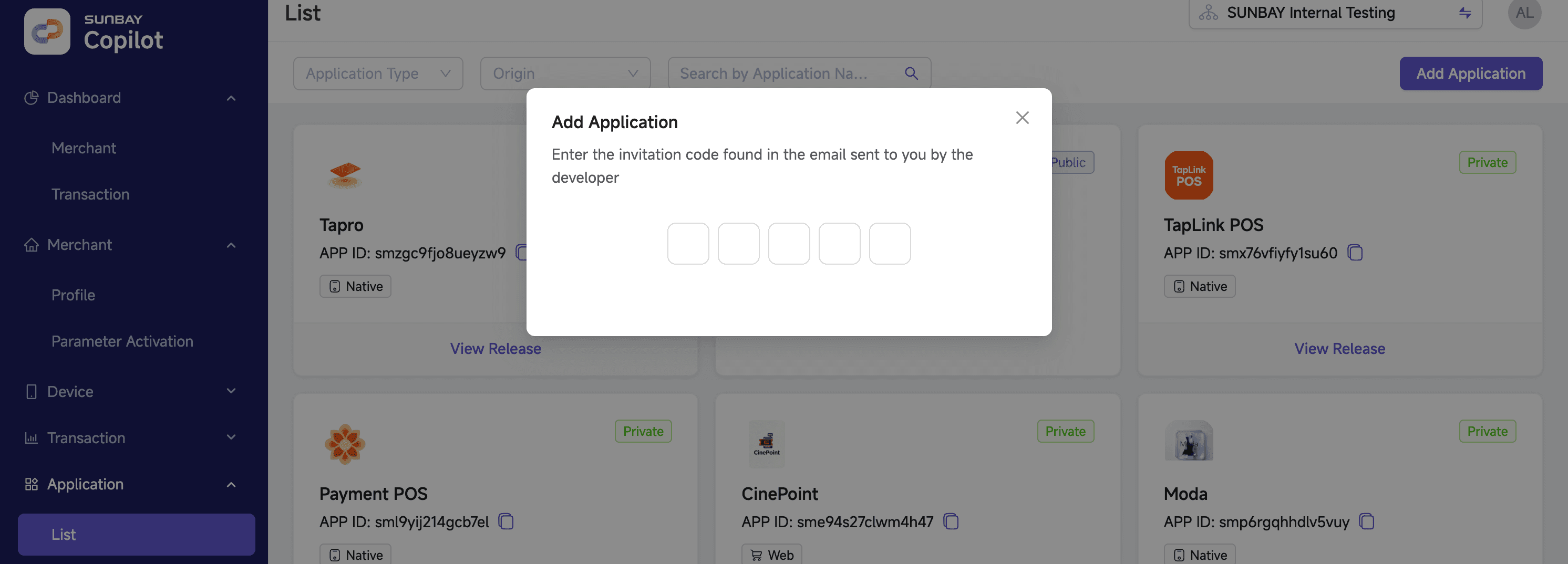This screenshot has width=1568, height=564.
Task: Click the search magnifier icon
Action: (911, 74)
